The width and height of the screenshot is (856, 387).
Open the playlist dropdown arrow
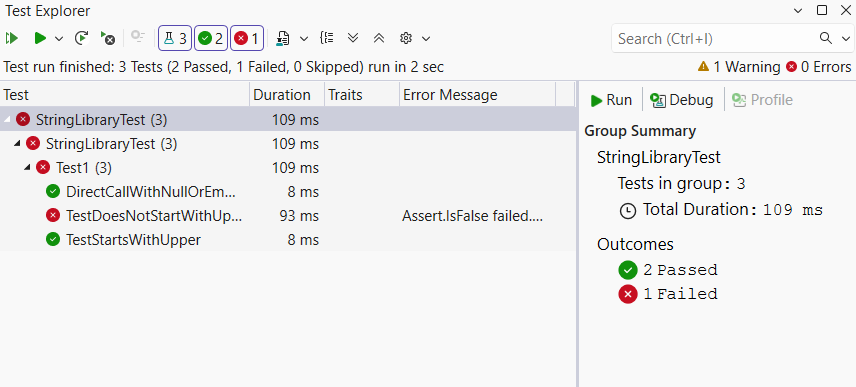[x=304, y=39]
